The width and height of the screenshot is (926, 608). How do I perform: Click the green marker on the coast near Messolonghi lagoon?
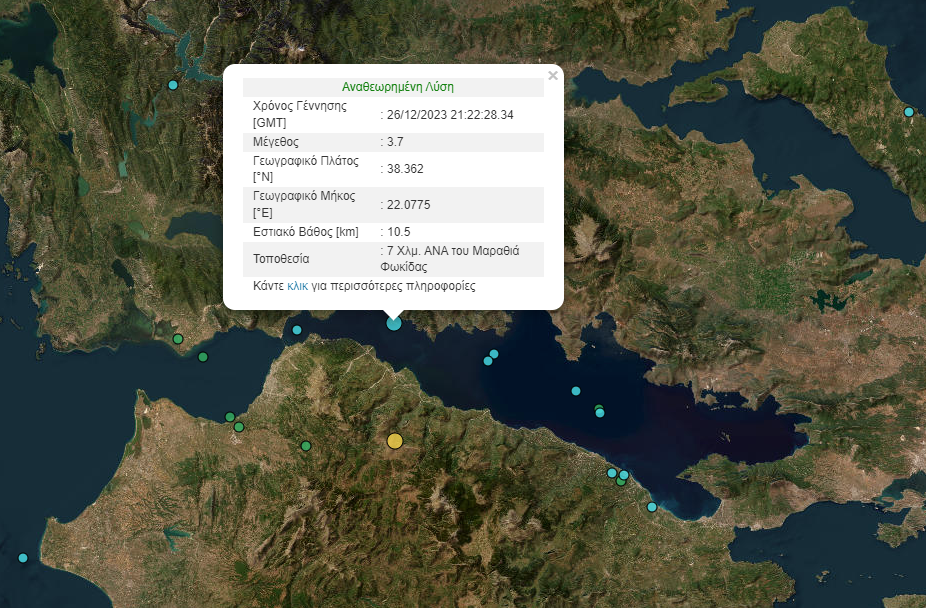tap(178, 339)
